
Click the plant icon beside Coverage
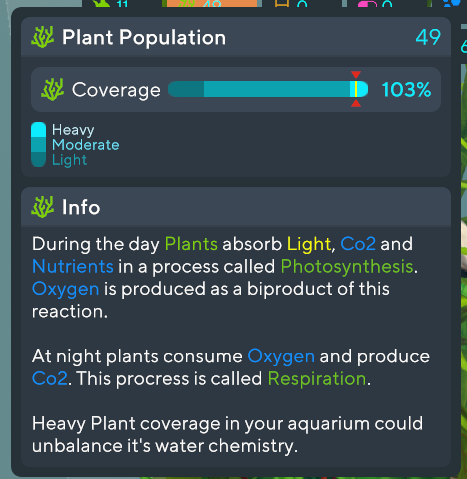52,90
